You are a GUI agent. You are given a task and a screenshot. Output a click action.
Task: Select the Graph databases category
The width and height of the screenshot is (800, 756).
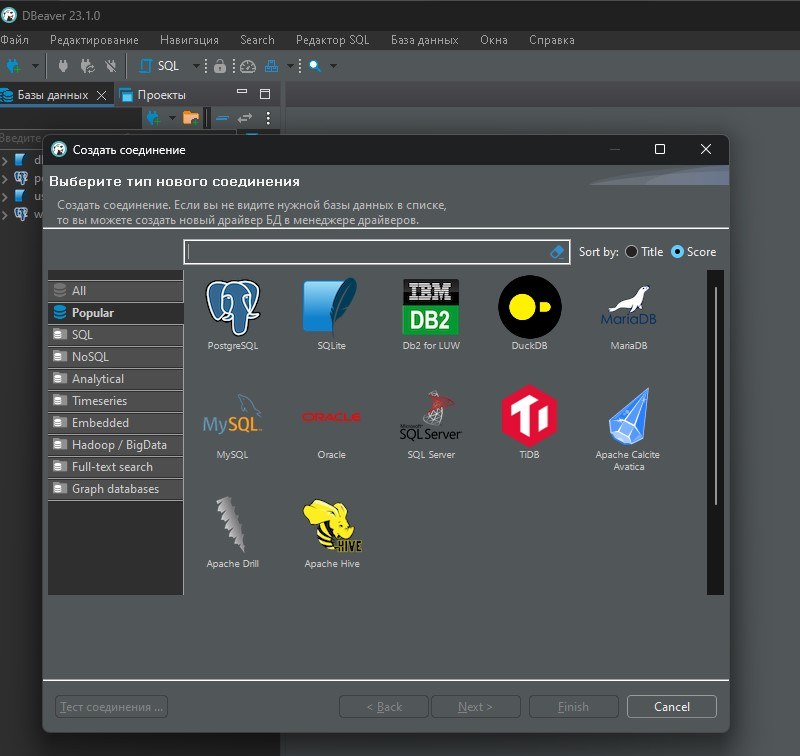[115, 489]
